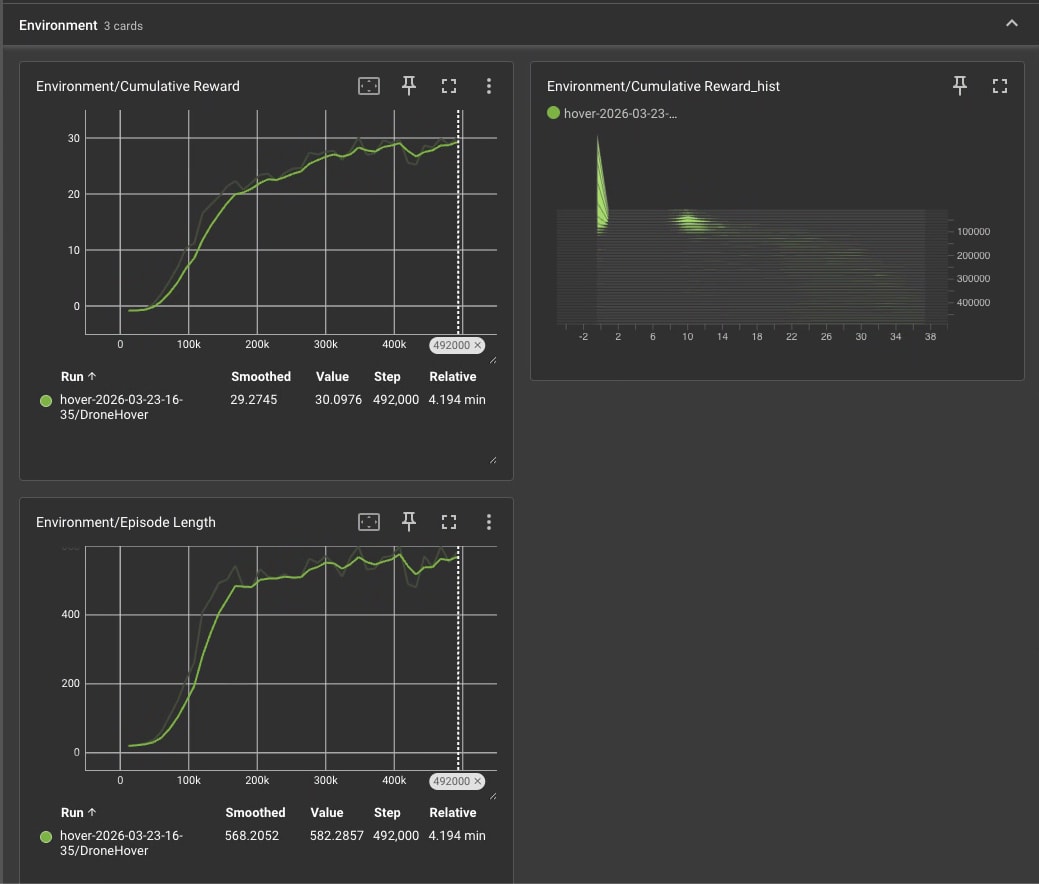Remove 492000 step marker on Cumulative Reward chart
Screen dimensions: 1039x884
477,345
